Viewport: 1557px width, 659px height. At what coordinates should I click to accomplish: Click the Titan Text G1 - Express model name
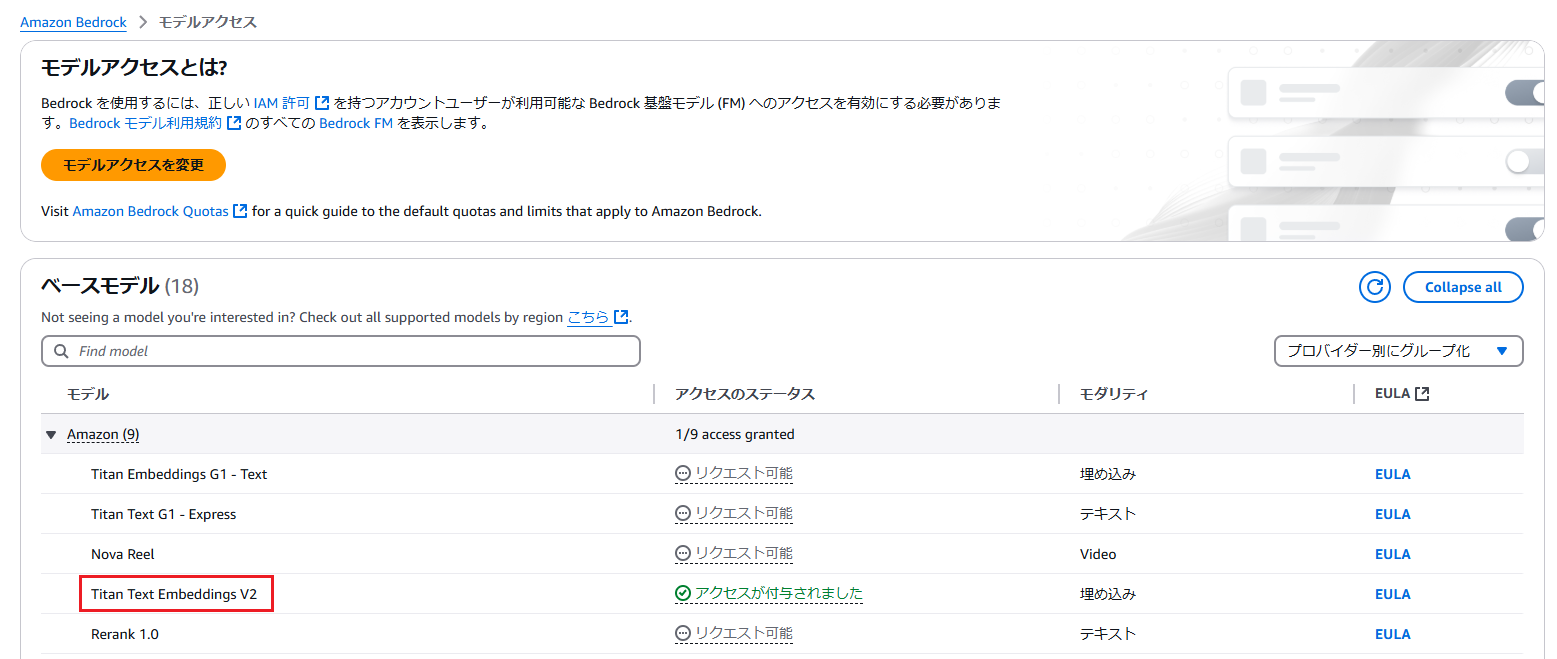164,514
